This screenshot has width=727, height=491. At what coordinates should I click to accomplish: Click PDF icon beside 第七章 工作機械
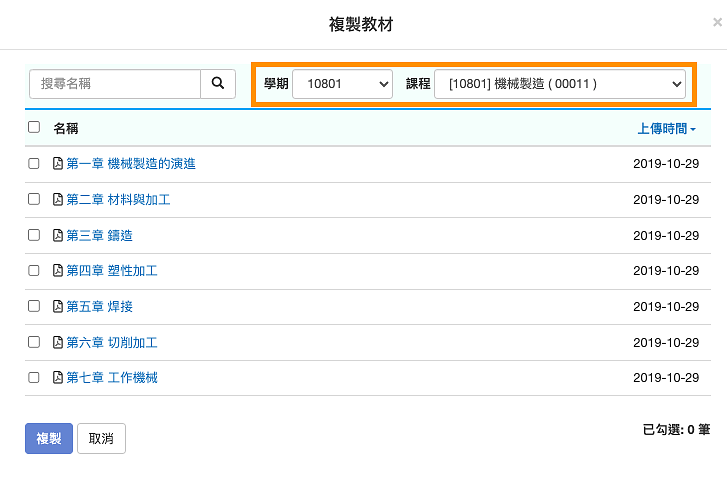click(57, 377)
